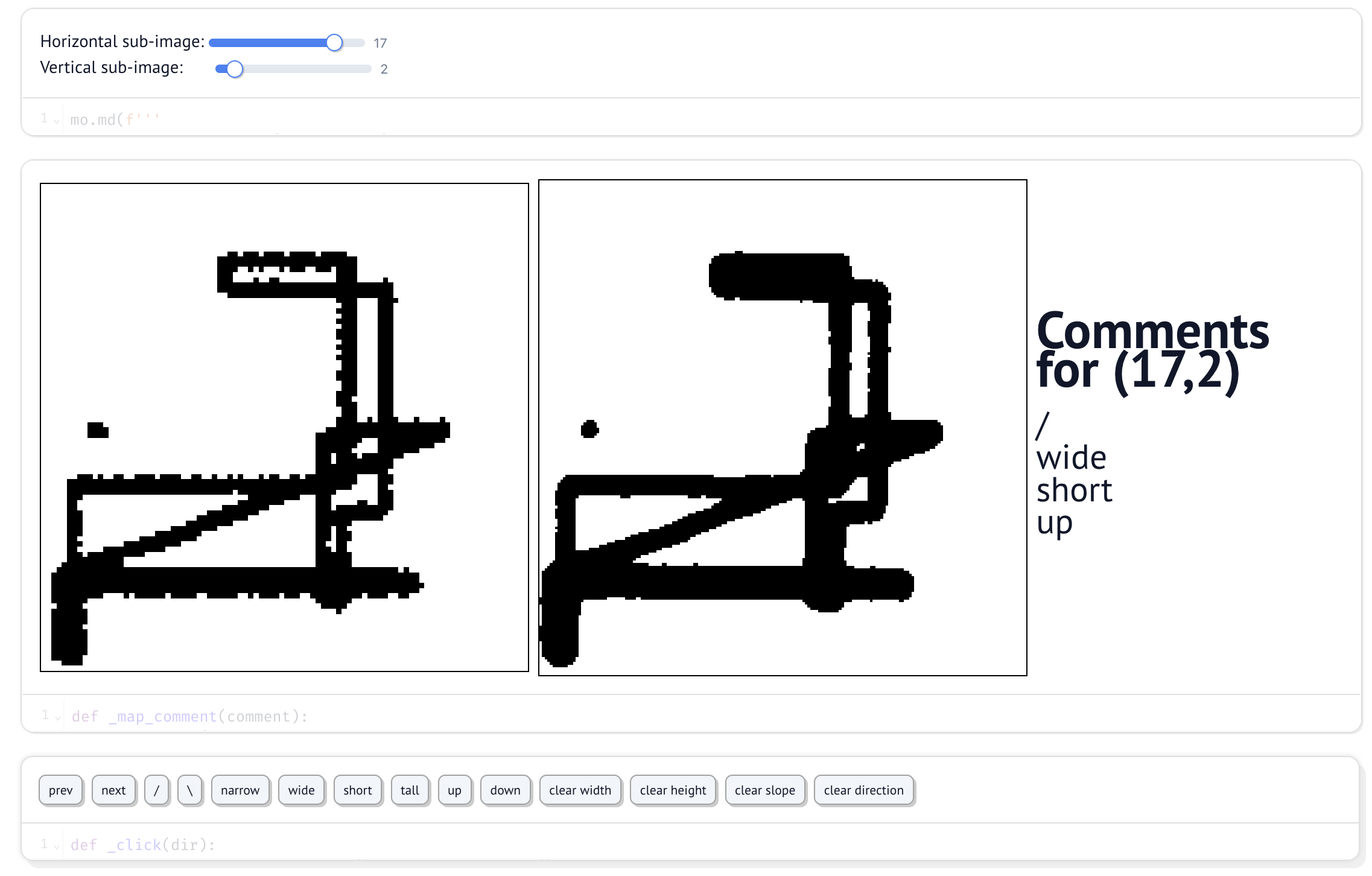Toggle the Vertical sub-image slider

click(230, 68)
